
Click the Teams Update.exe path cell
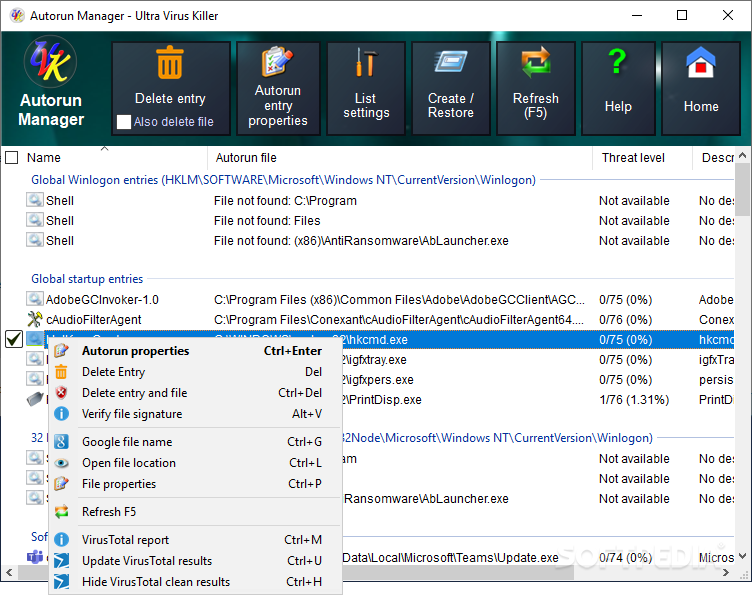[x=450, y=558]
